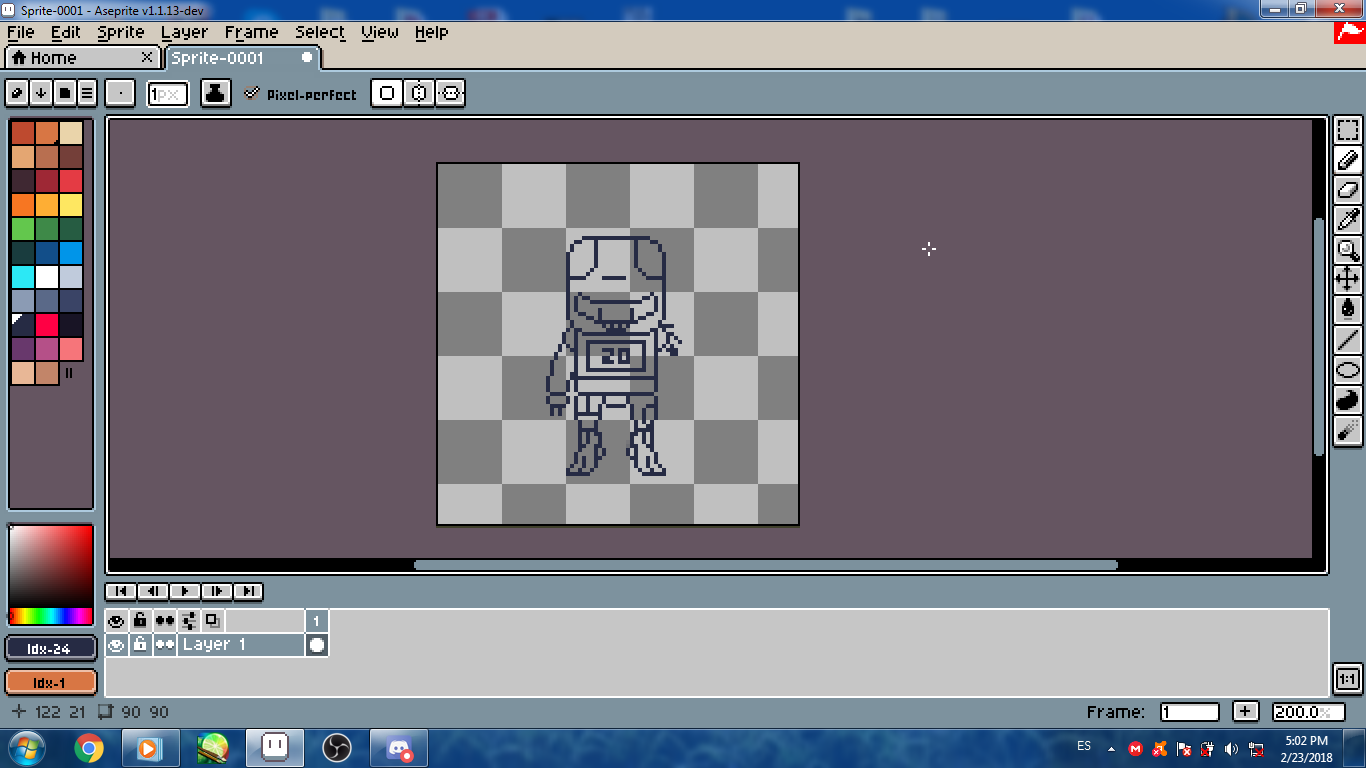Screen dimensions: 1366x768
Task: Select the Rectangular Marquee tool
Action: coord(1348,130)
